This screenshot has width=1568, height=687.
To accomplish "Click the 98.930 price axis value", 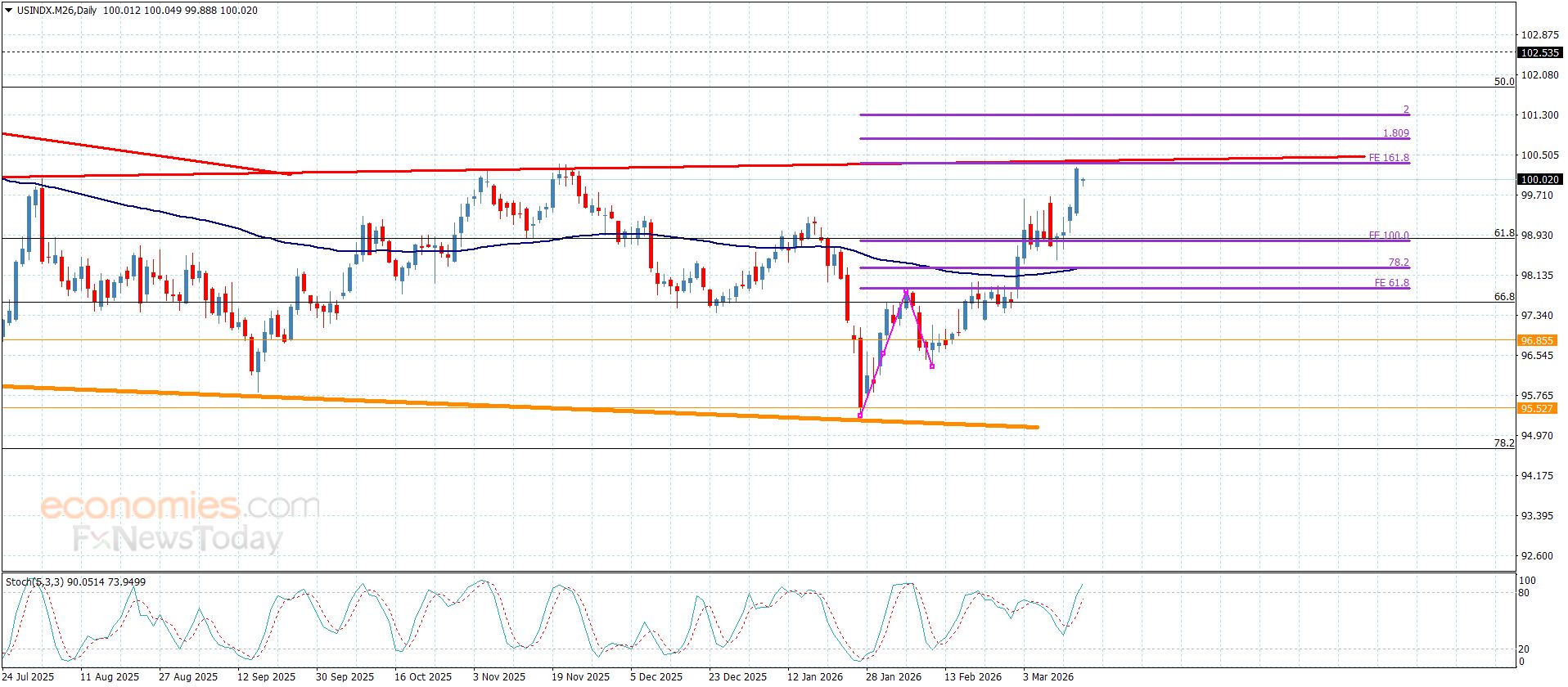I will (1537, 236).
